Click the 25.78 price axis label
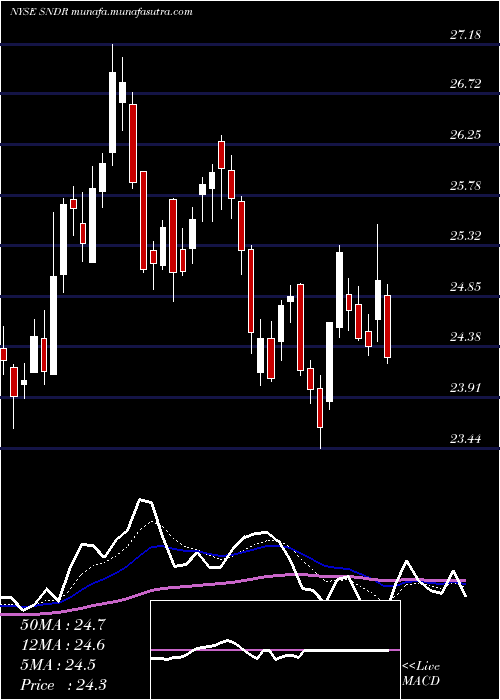500x700 pixels. (x=465, y=186)
